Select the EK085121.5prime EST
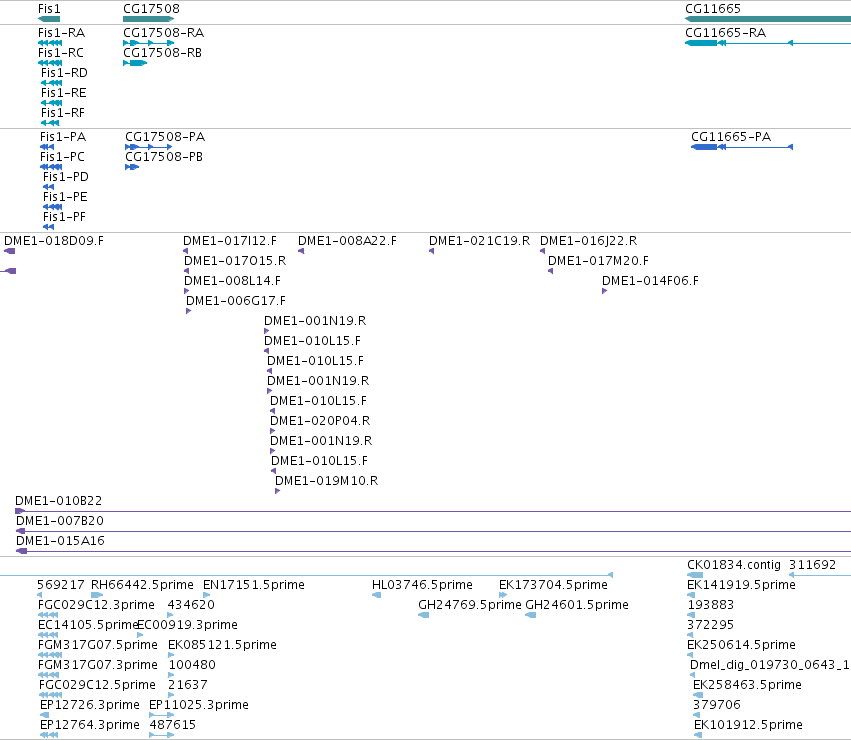The width and height of the screenshot is (851, 740). pyautogui.click(x=222, y=646)
